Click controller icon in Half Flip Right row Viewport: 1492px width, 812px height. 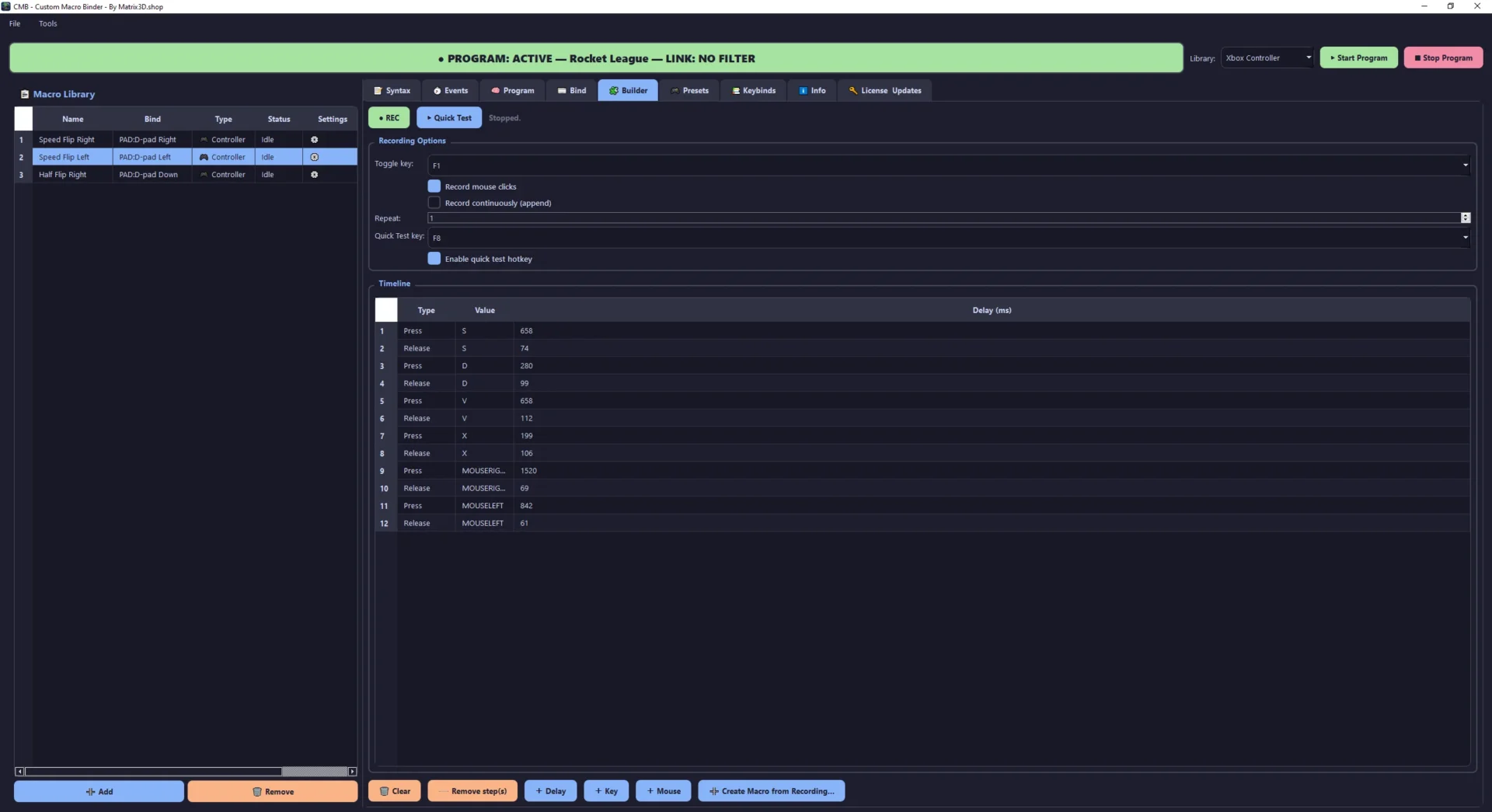(x=204, y=175)
